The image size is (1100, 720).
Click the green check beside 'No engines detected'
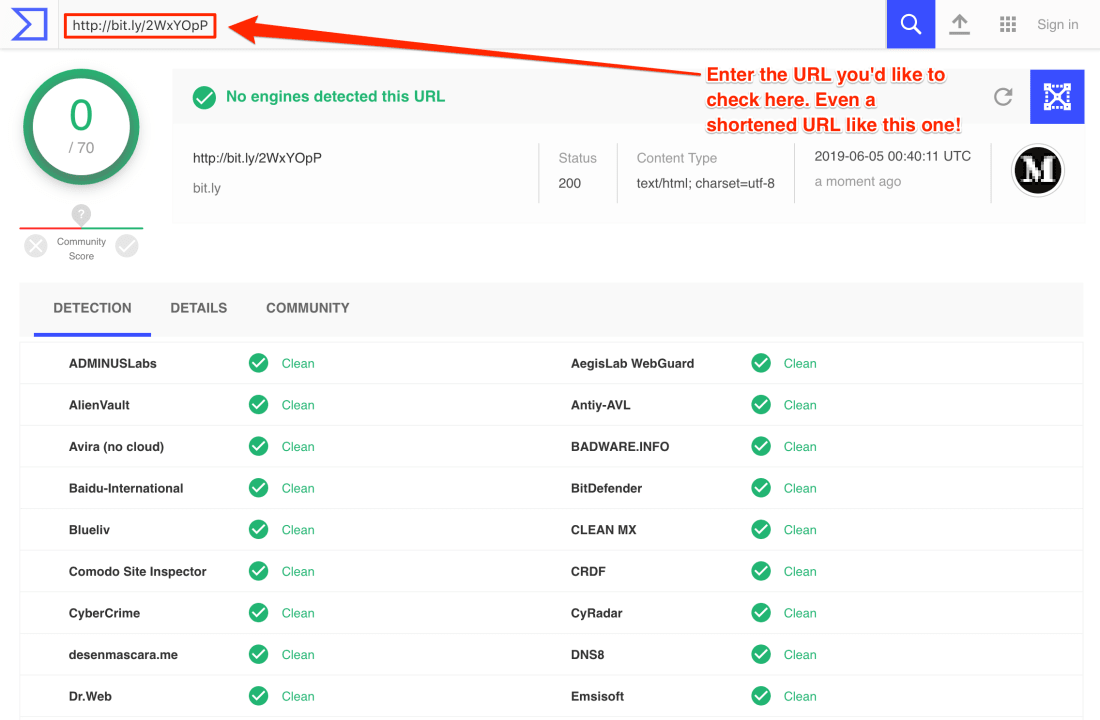pos(204,98)
